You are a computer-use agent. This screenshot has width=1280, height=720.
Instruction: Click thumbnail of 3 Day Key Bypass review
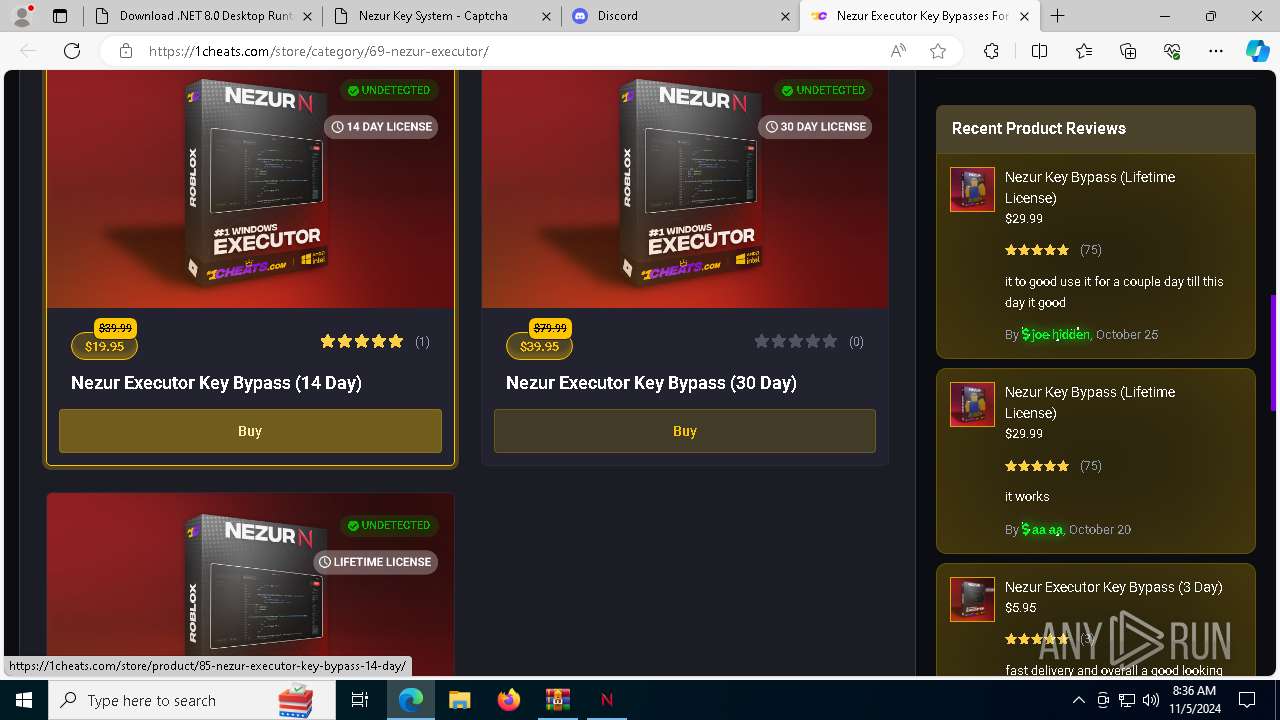click(972, 599)
